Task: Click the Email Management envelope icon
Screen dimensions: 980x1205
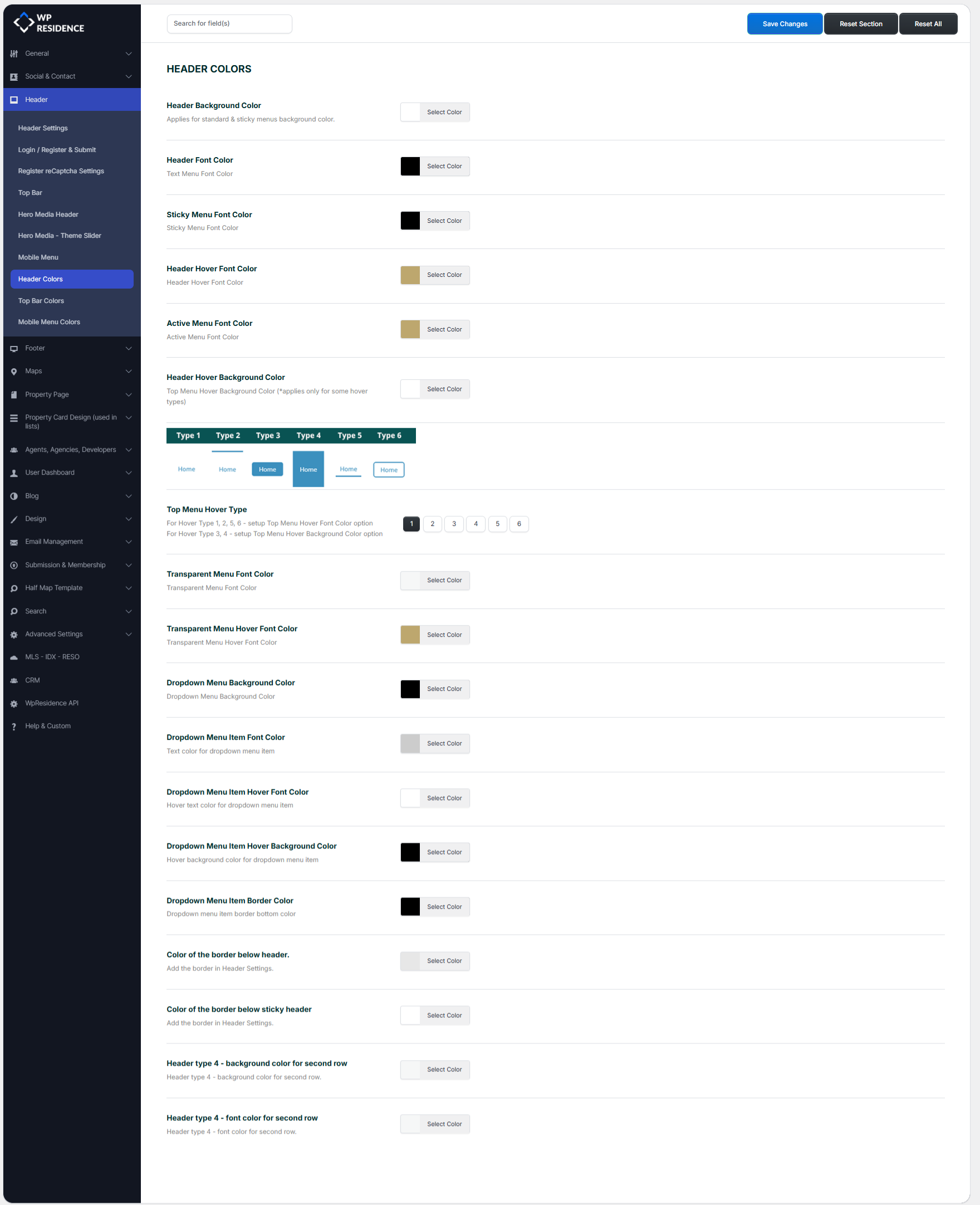Action: (14, 542)
